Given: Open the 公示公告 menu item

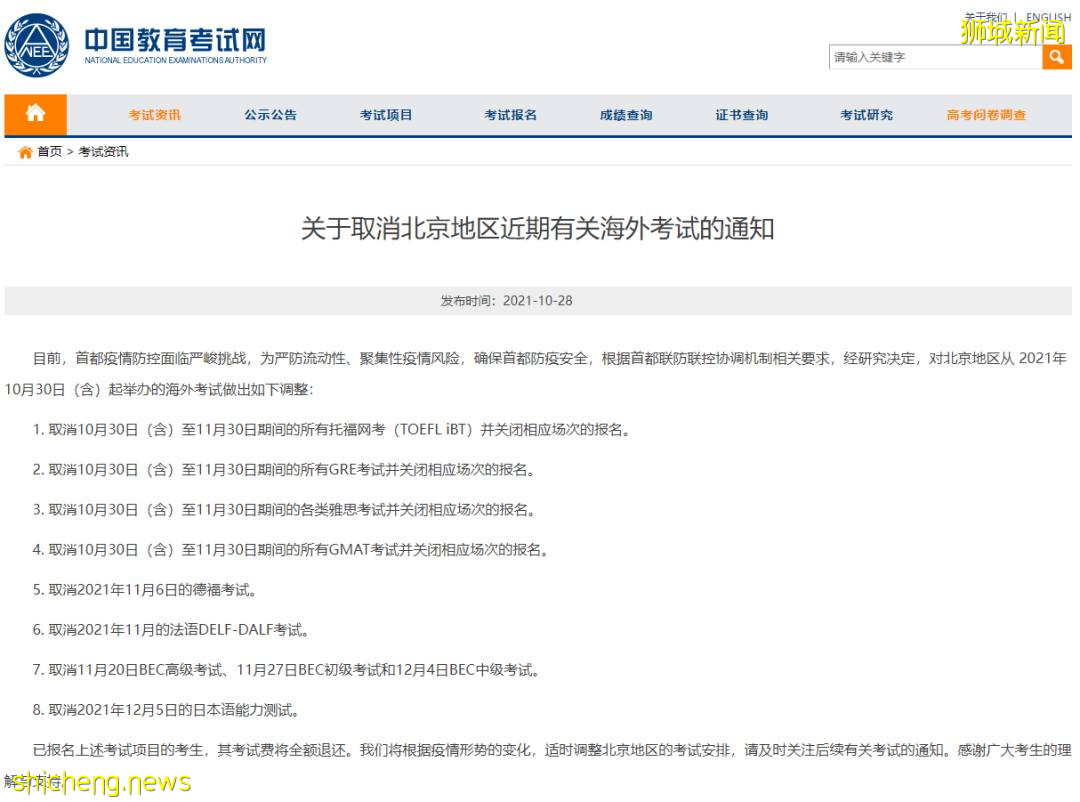Looking at the screenshot, I should click(270, 114).
